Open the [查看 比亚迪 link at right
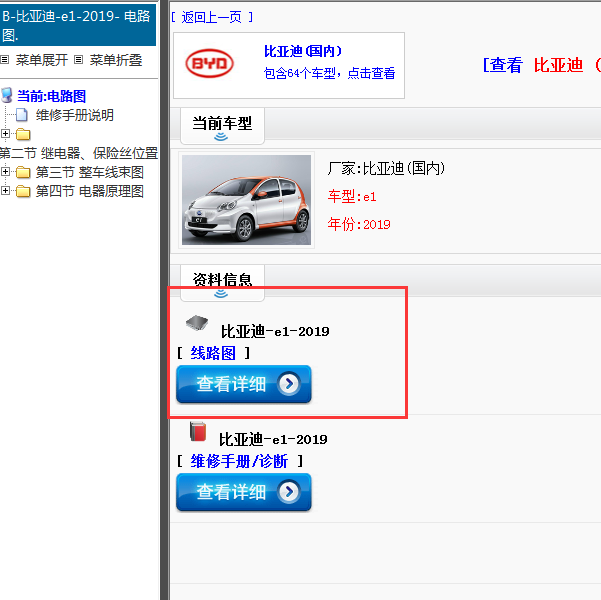The image size is (601, 600). 541,65
